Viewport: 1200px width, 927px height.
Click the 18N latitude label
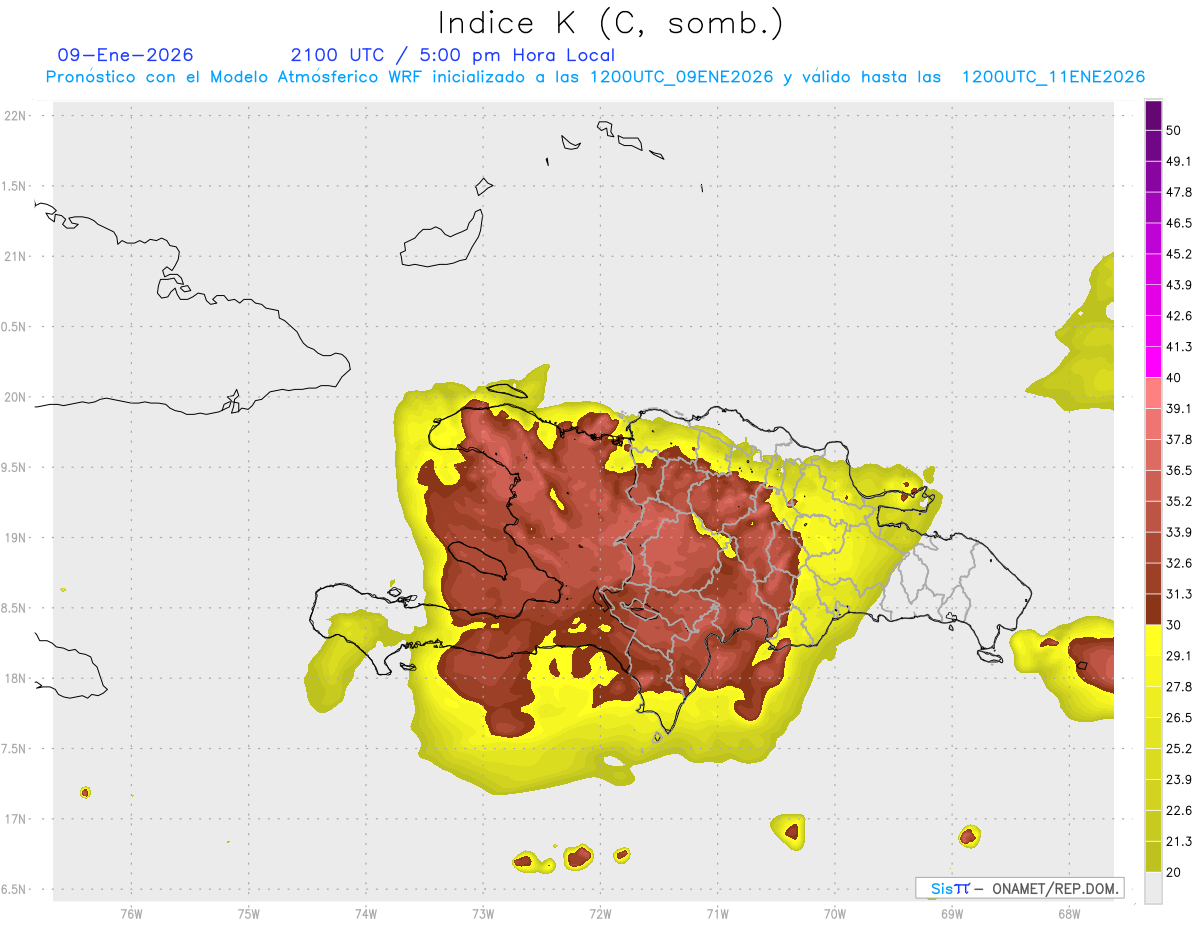click(x=16, y=679)
